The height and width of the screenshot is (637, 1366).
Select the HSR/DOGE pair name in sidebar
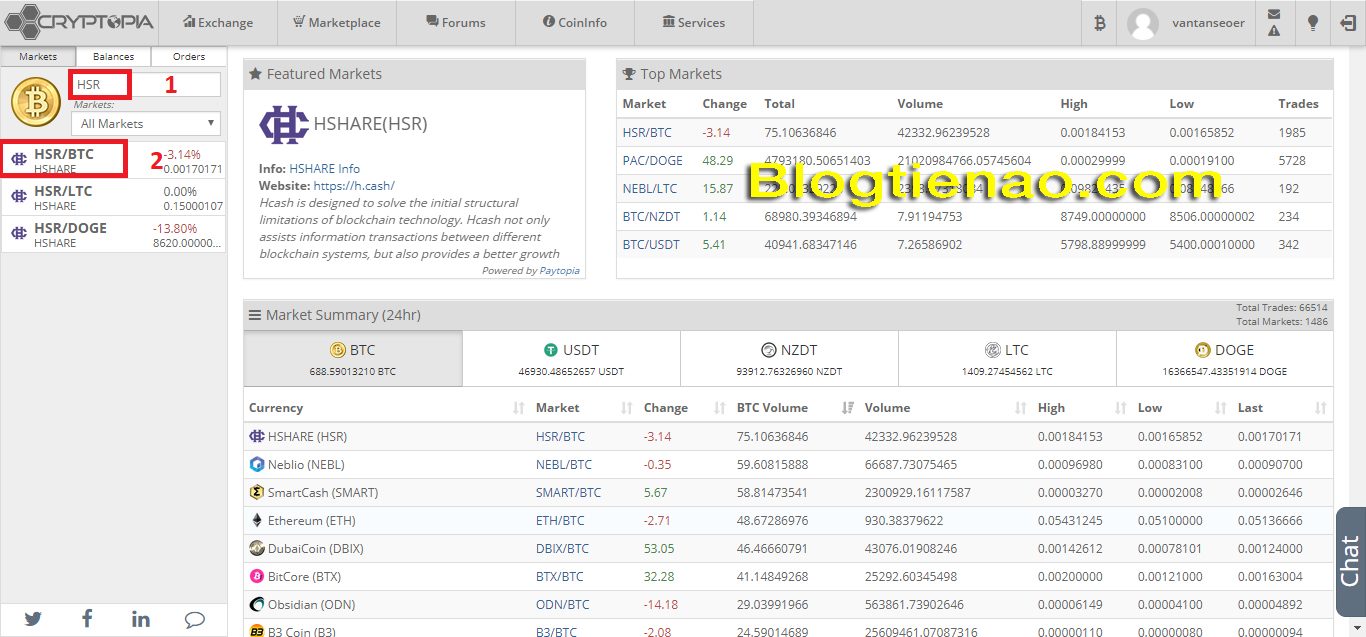[70, 228]
